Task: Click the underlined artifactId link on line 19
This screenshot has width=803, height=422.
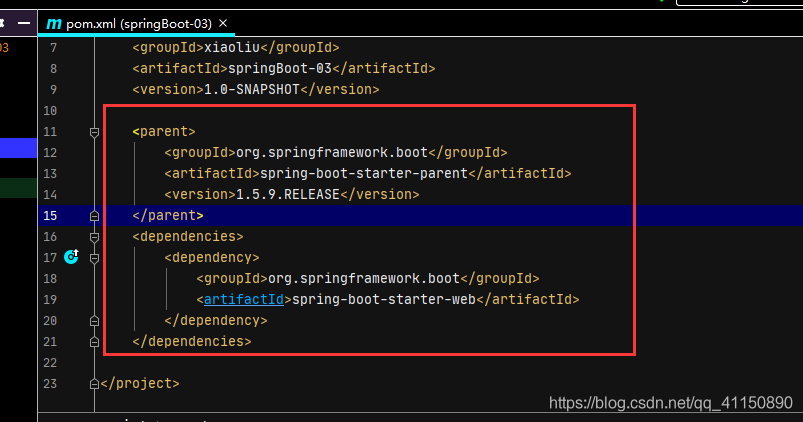Action: 243,299
